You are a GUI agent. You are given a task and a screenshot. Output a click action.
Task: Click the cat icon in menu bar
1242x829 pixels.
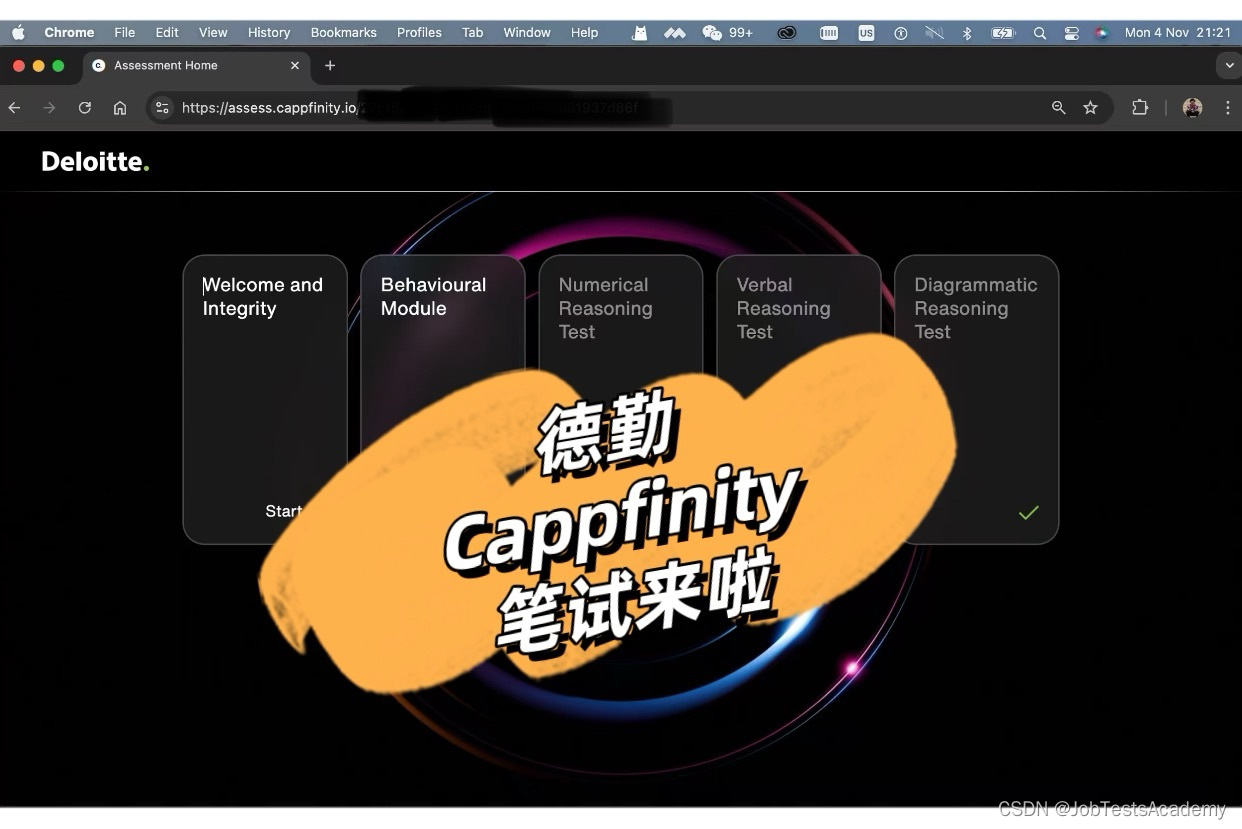pos(640,33)
